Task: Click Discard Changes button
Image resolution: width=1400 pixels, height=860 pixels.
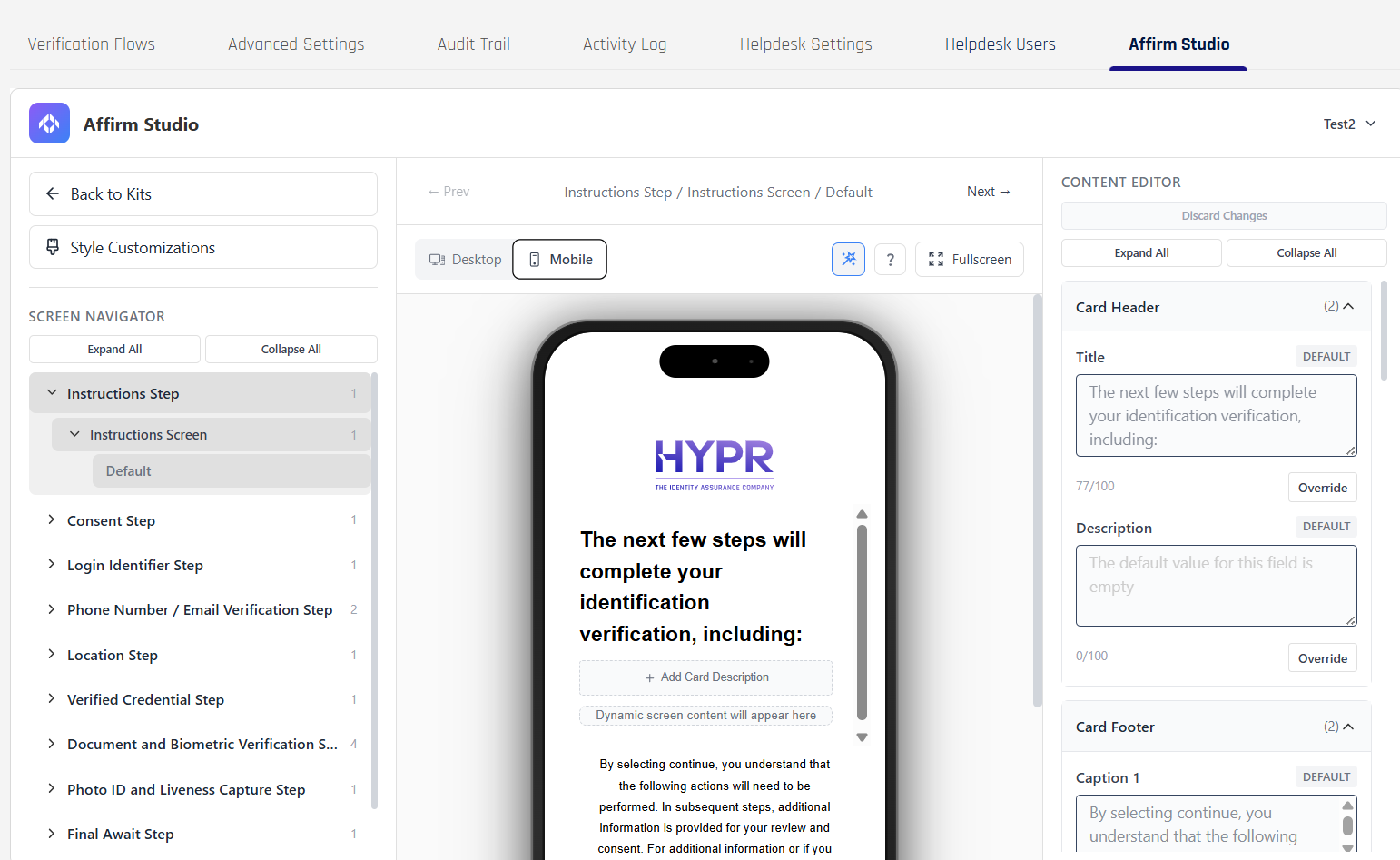Action: (x=1223, y=216)
